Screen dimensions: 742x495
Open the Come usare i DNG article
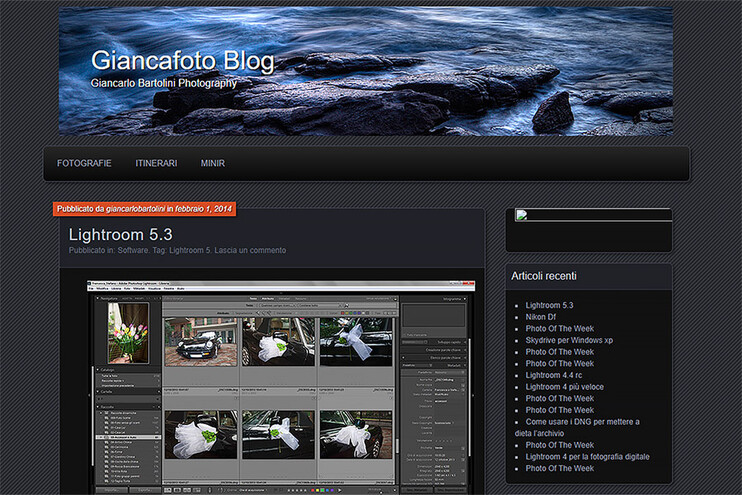[x=577, y=427]
